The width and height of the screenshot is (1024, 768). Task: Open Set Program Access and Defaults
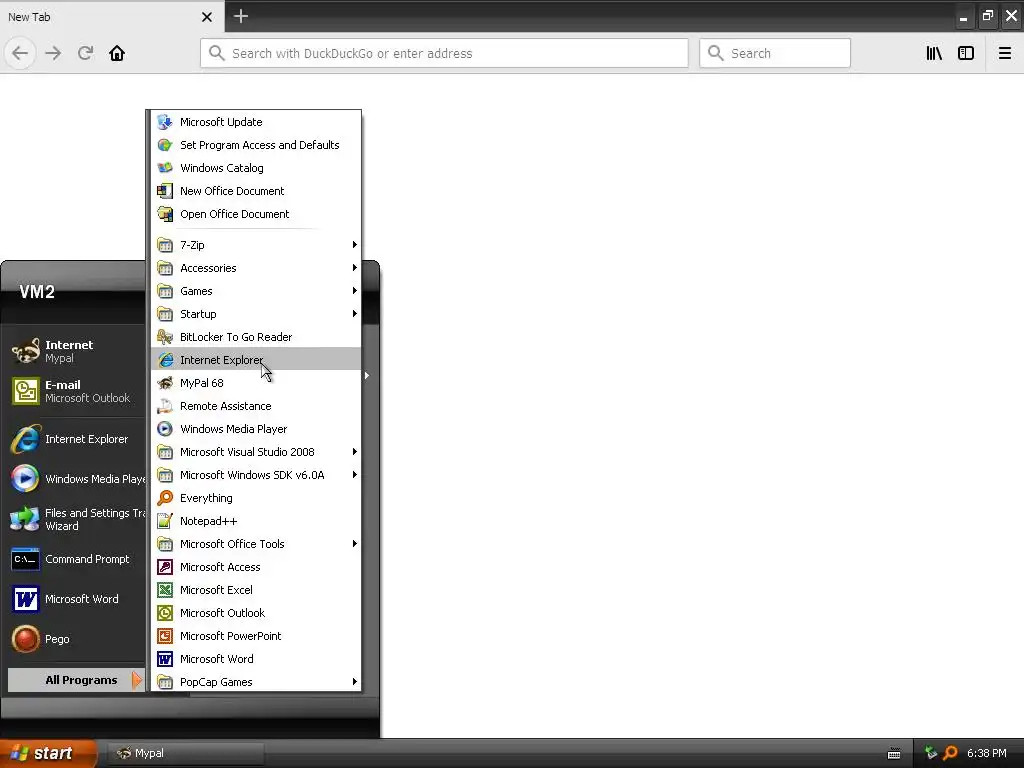[256, 145]
